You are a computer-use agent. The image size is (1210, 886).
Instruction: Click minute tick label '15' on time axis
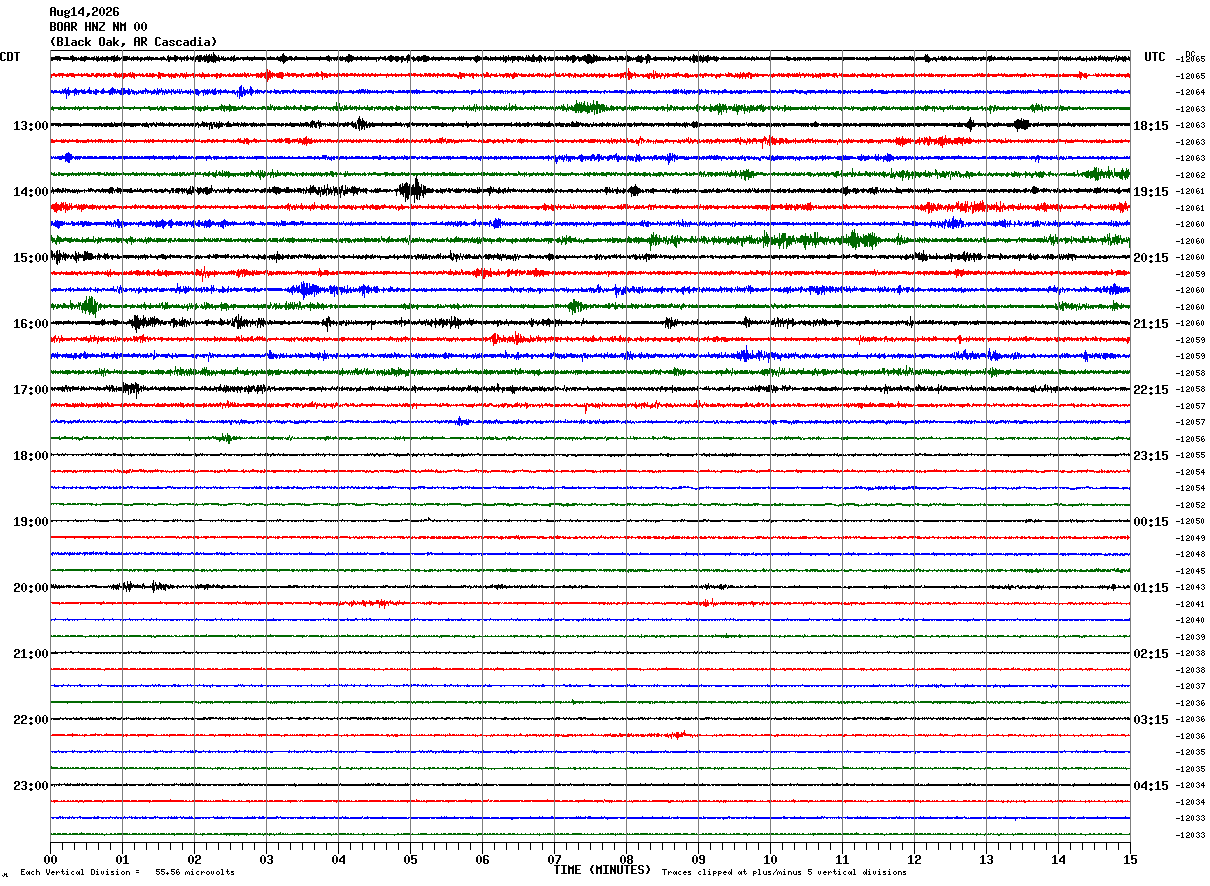click(1130, 859)
